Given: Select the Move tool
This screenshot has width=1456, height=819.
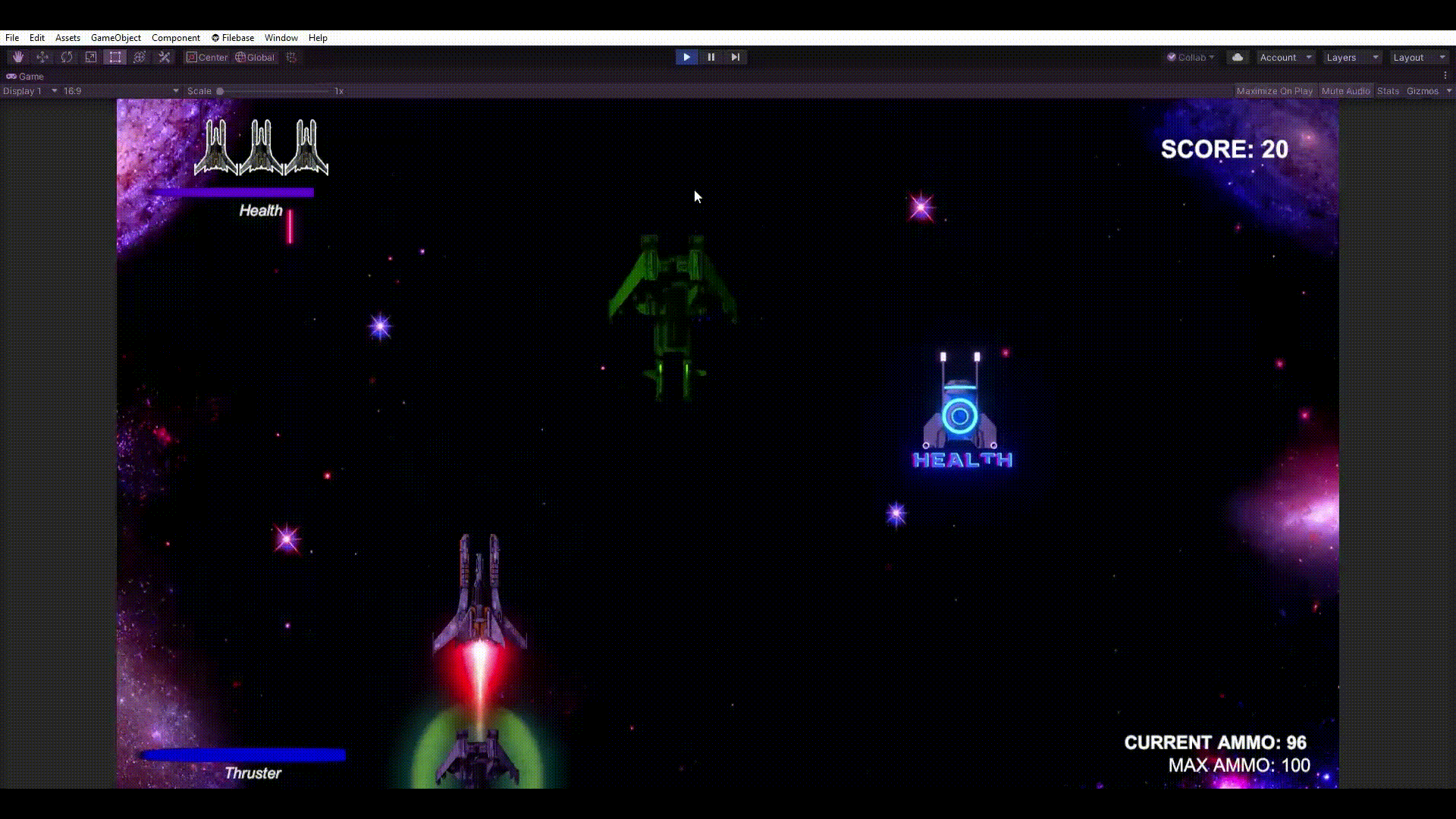Looking at the screenshot, I should [x=42, y=57].
